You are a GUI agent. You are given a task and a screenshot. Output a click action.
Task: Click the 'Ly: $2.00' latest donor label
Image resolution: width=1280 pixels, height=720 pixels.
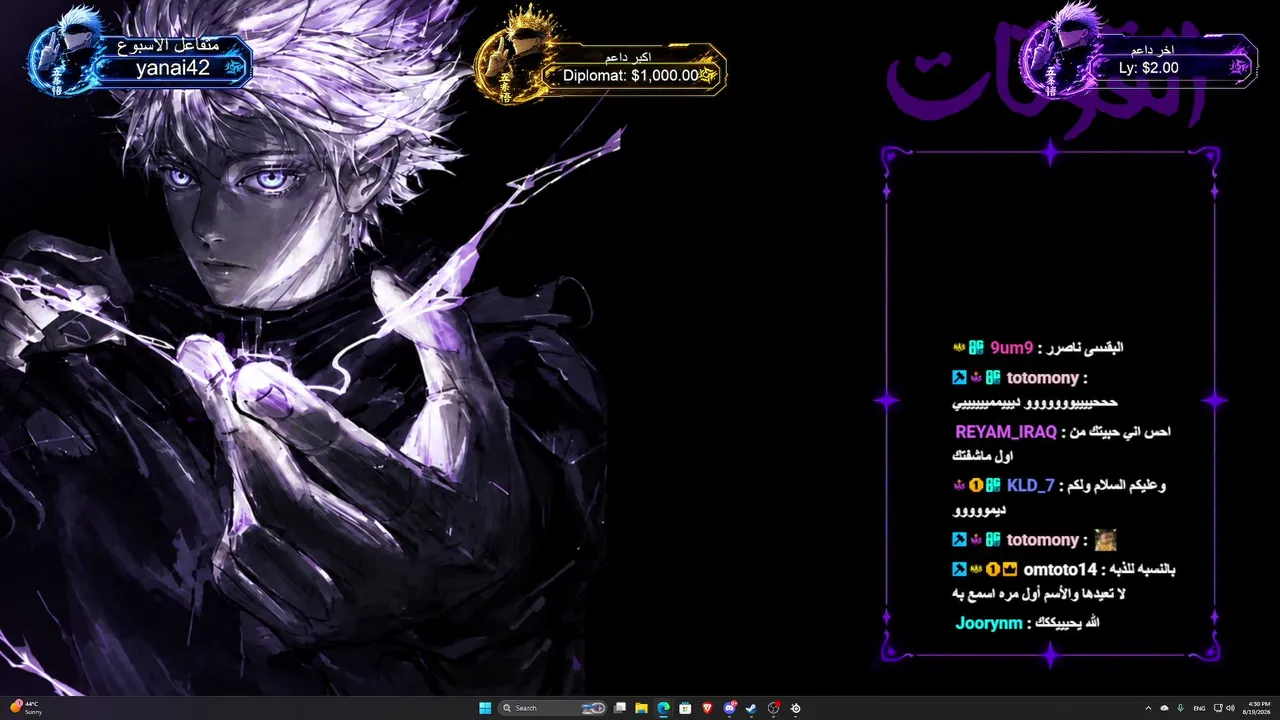[x=1148, y=68]
